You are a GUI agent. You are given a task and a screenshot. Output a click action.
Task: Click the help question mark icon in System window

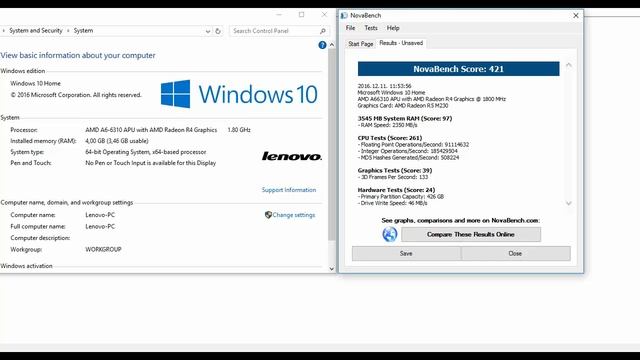(322, 45)
